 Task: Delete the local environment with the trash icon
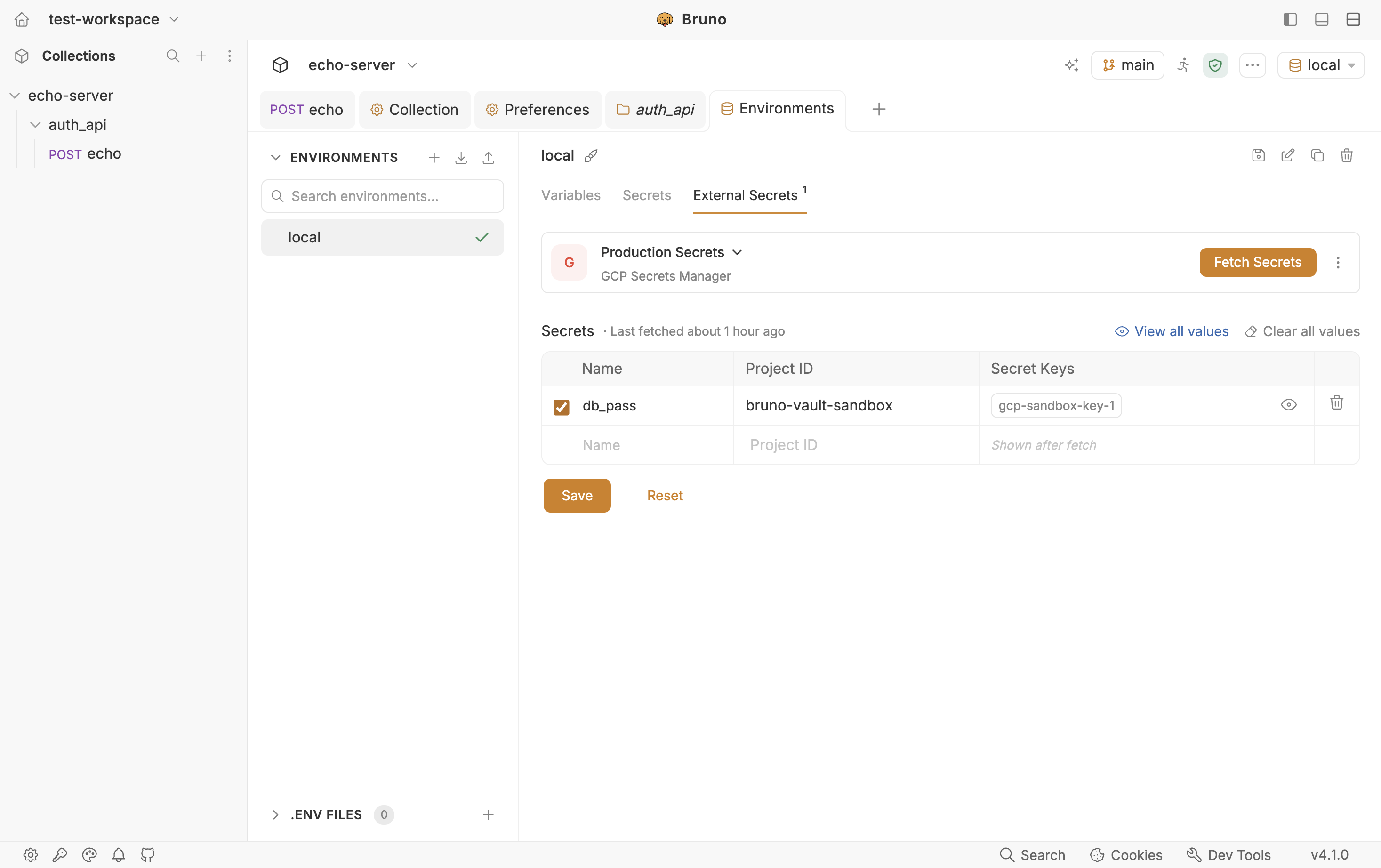1347,155
